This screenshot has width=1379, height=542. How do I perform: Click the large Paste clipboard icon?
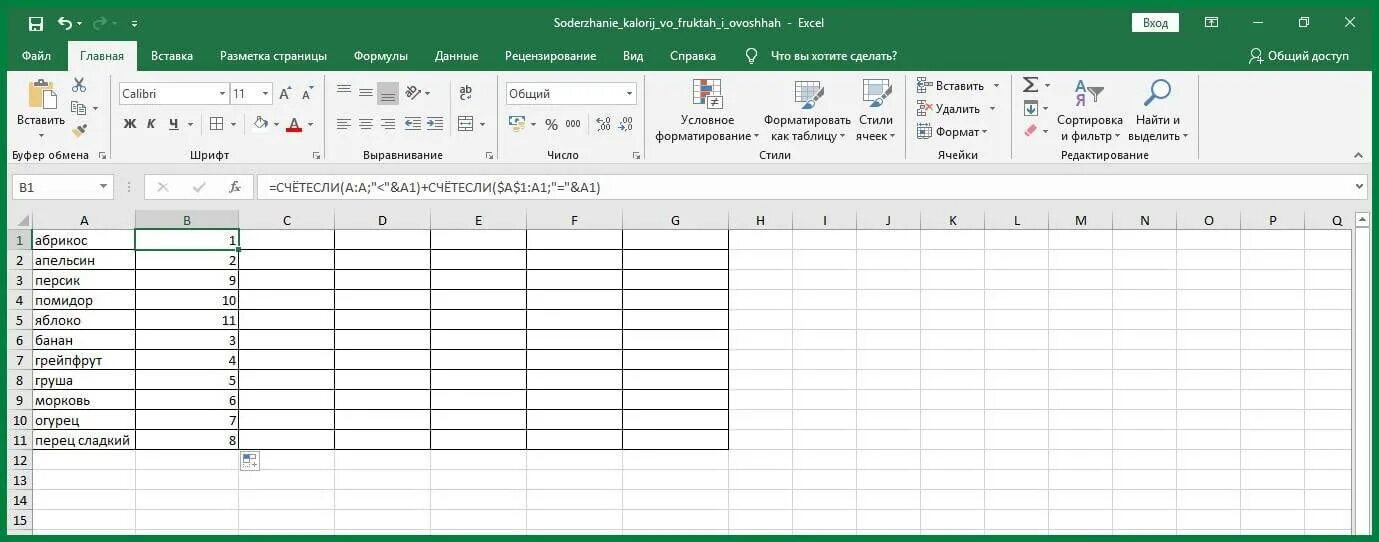click(x=41, y=94)
